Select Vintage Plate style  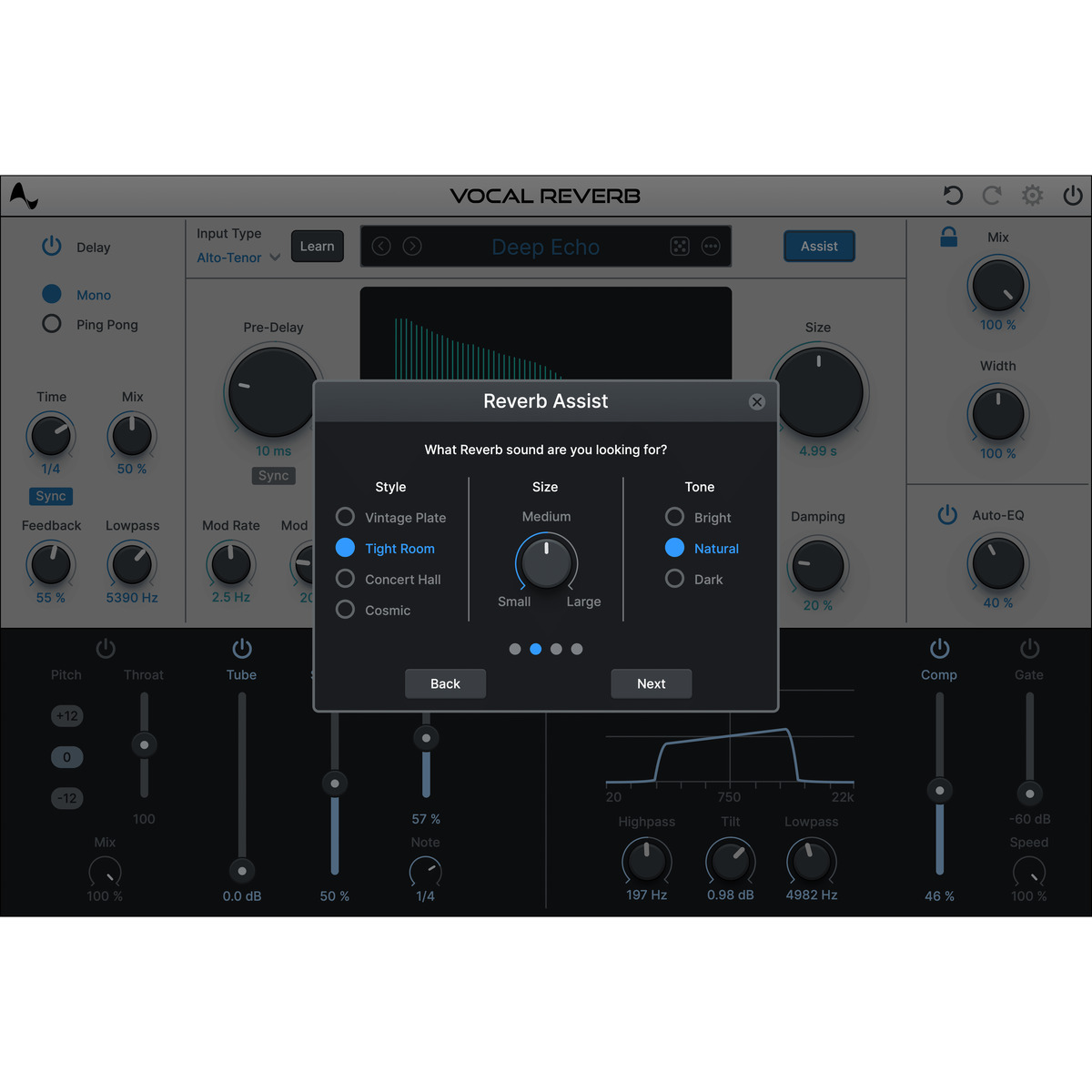345,517
